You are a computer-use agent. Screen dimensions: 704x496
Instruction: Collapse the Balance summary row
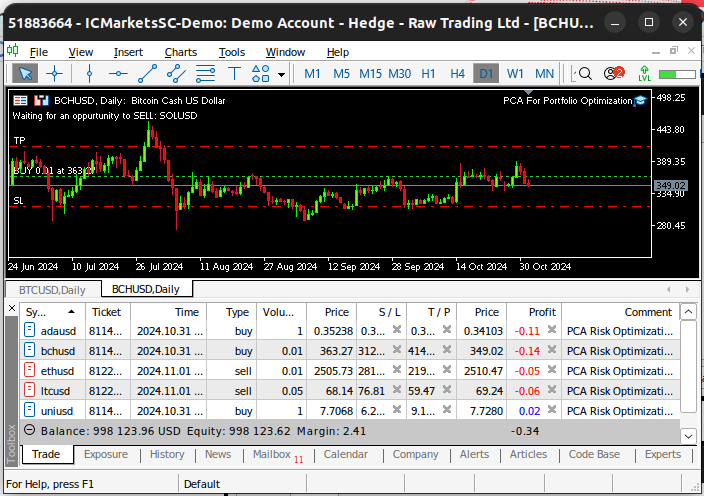(30, 430)
